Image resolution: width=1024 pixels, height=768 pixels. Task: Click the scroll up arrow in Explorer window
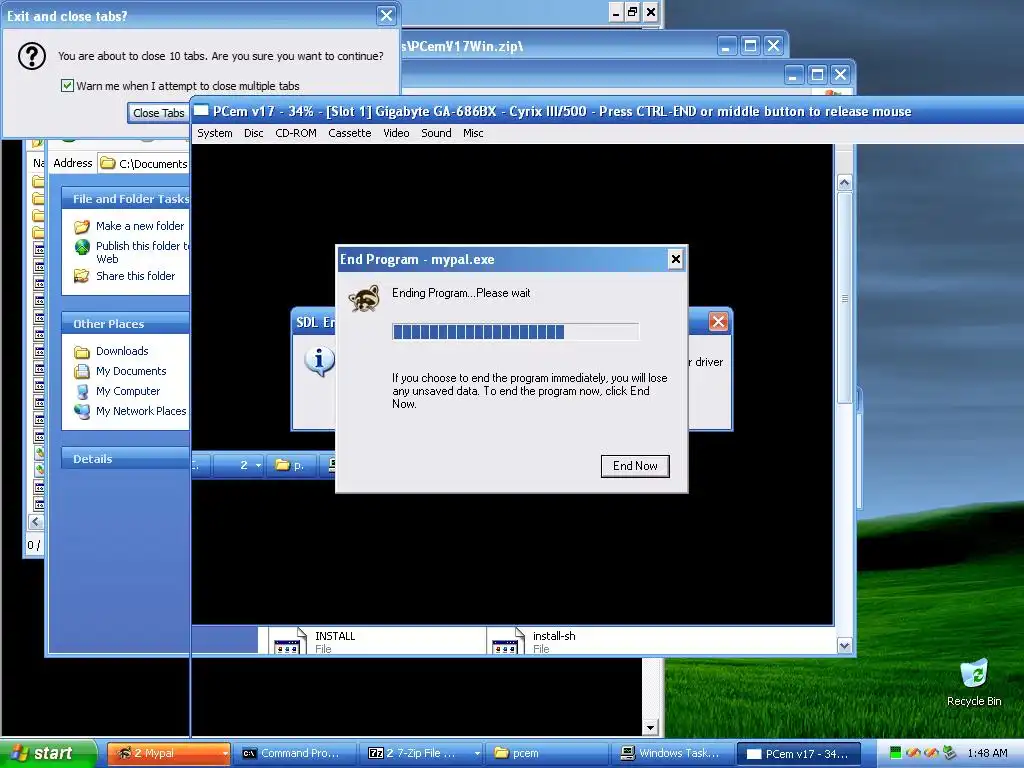(844, 183)
